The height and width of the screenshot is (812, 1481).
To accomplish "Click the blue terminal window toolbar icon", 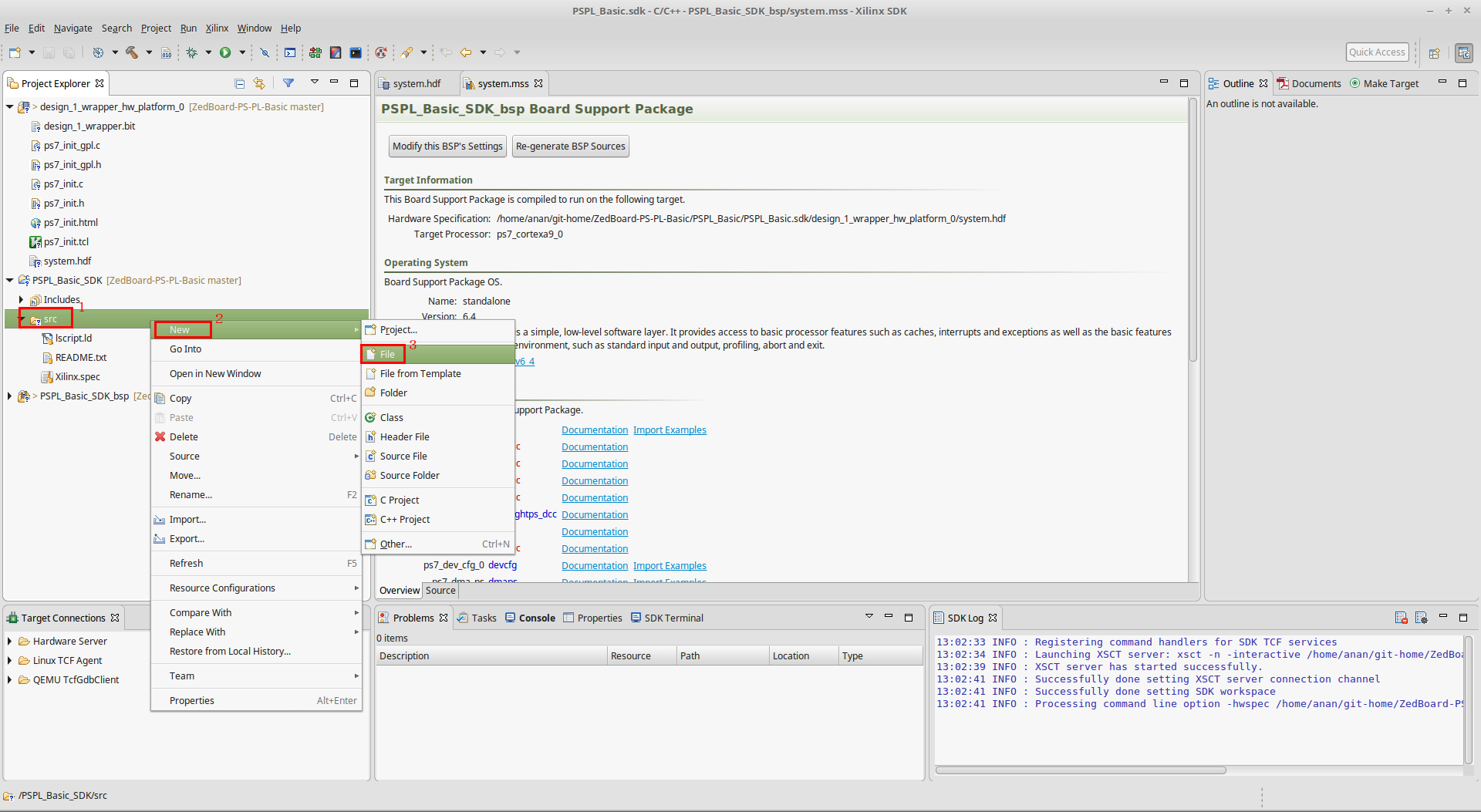I will tap(356, 52).
